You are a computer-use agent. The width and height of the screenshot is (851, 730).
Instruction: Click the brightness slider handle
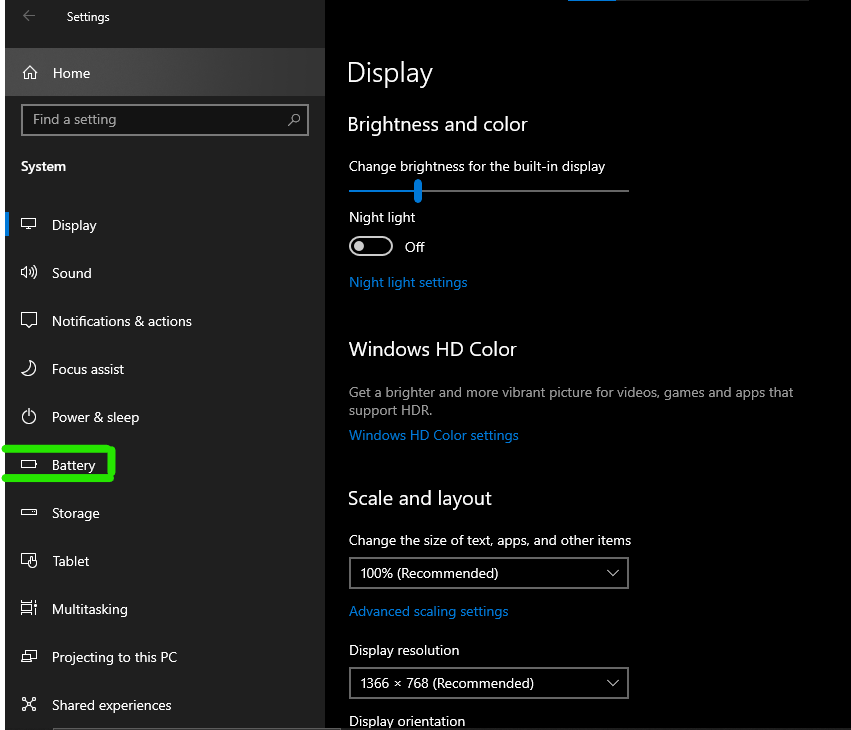tap(418, 191)
